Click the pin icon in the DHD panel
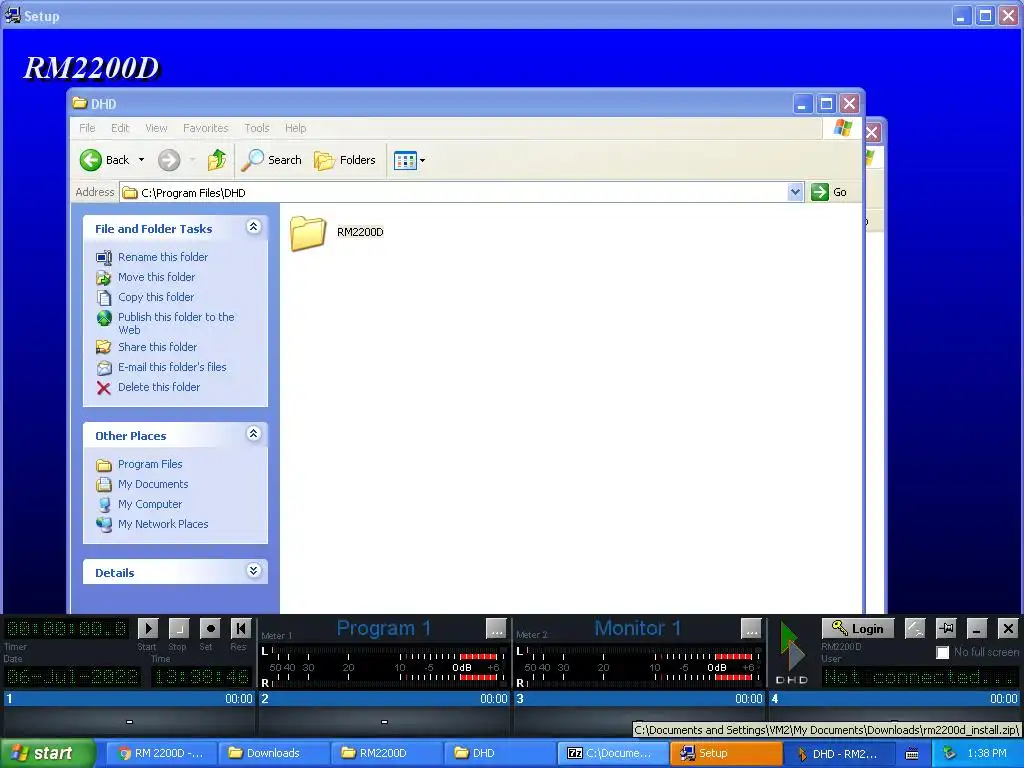Screen dimensions: 1024x768 click(946, 628)
